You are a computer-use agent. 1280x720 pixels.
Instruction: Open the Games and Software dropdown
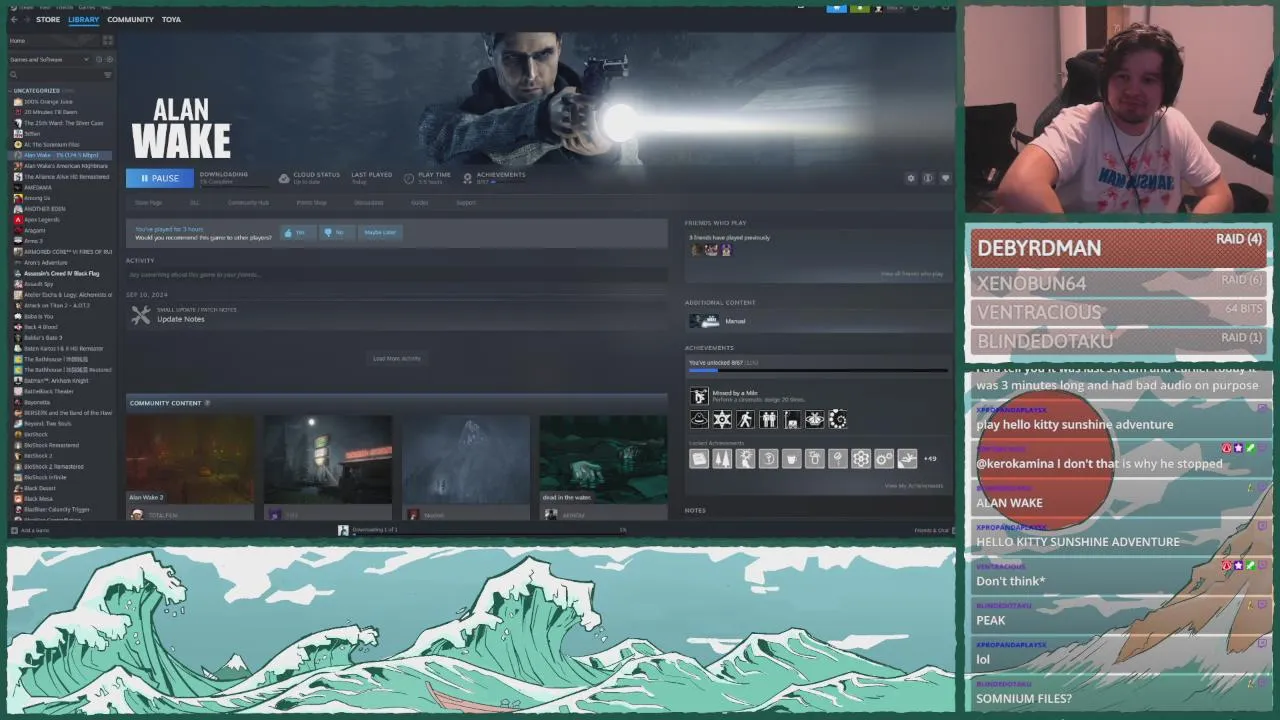tap(50, 59)
